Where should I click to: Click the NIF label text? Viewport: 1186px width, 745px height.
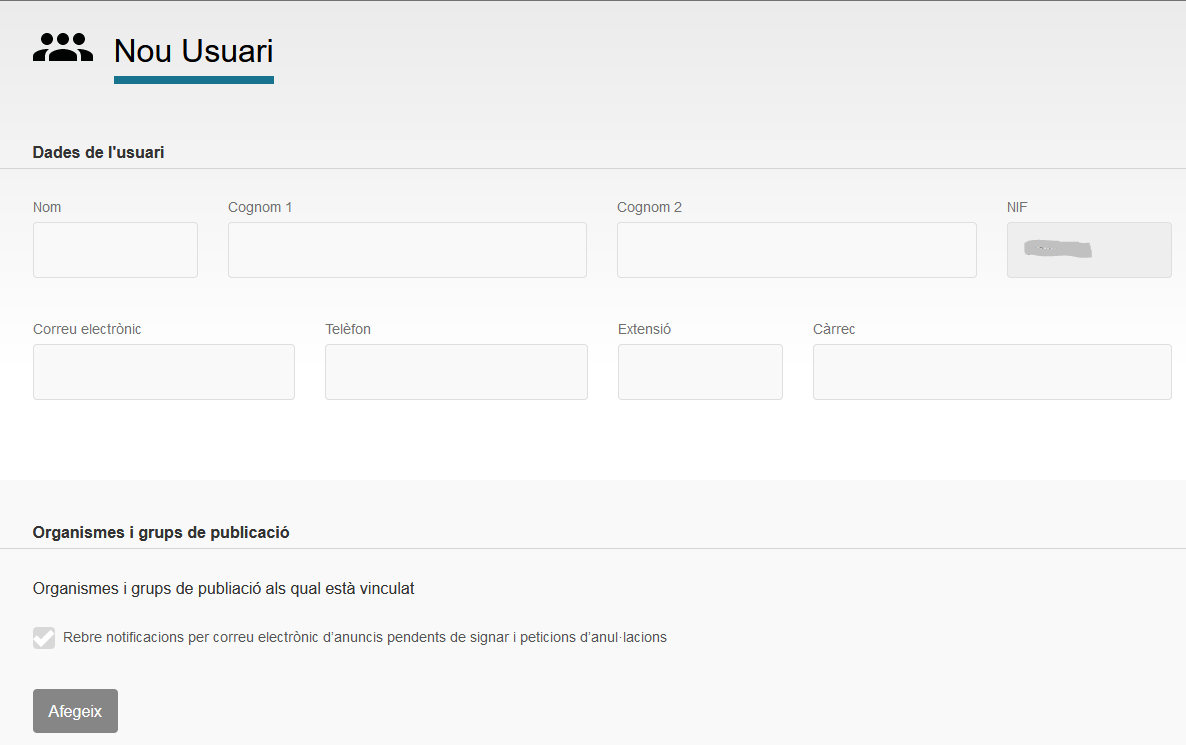tap(1017, 207)
